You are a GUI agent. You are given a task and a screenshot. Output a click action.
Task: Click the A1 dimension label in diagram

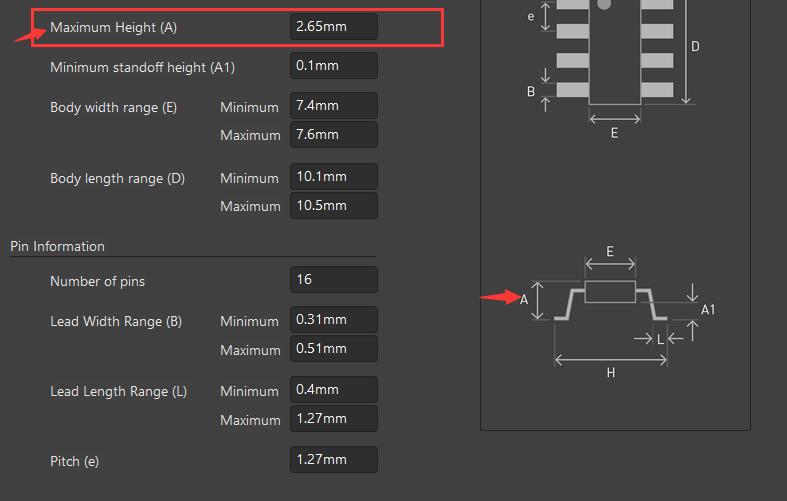708,310
